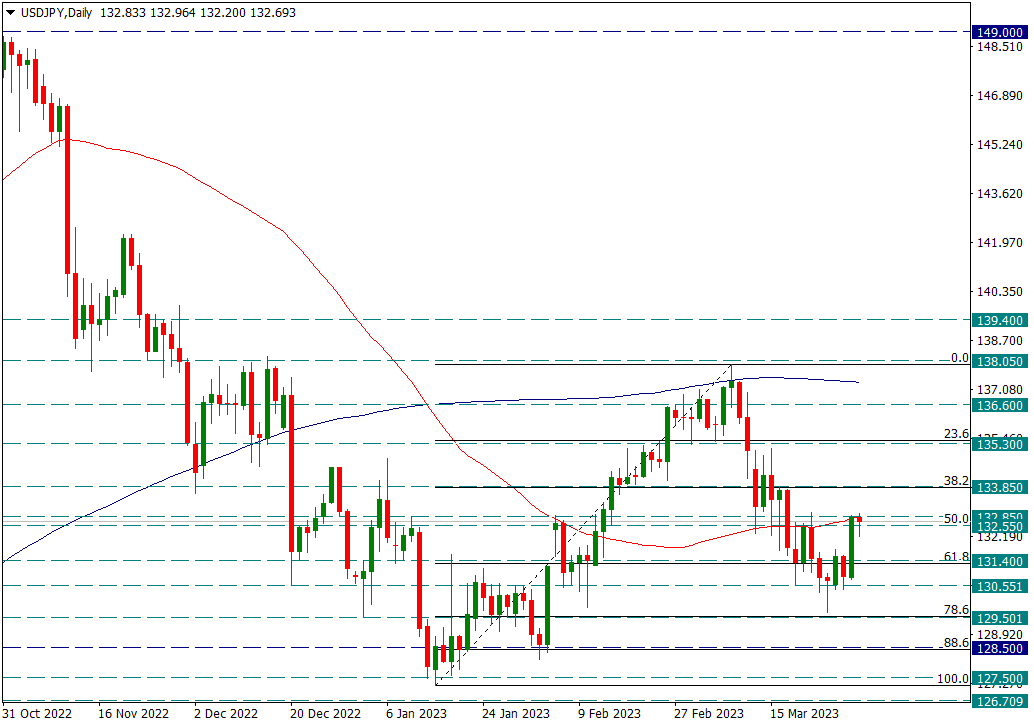This screenshot has width=1034, height=726.
Task: Click the 137.080 axis price
Action: [x=1000, y=390]
